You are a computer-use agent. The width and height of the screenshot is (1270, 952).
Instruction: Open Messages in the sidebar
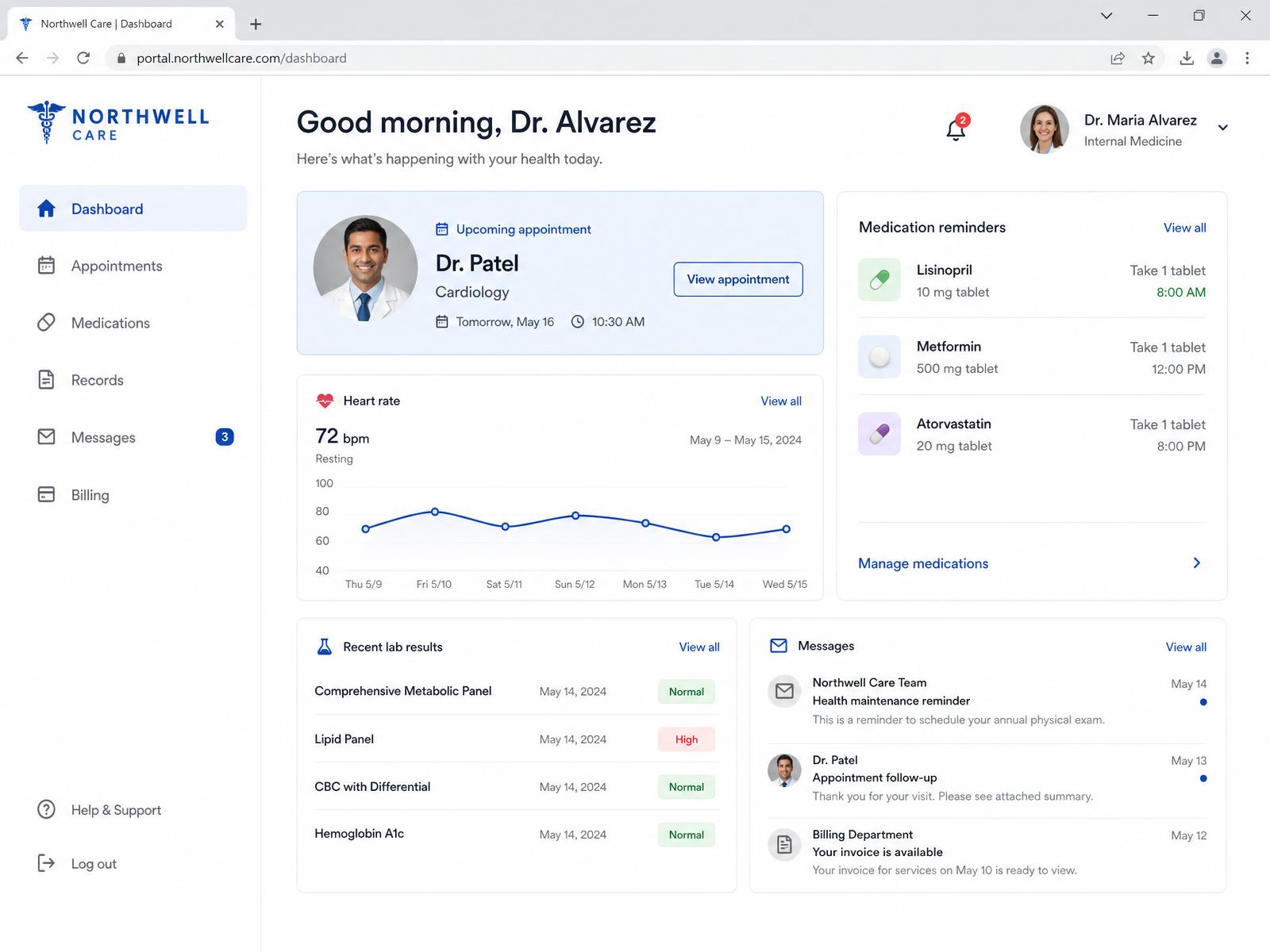[133, 437]
